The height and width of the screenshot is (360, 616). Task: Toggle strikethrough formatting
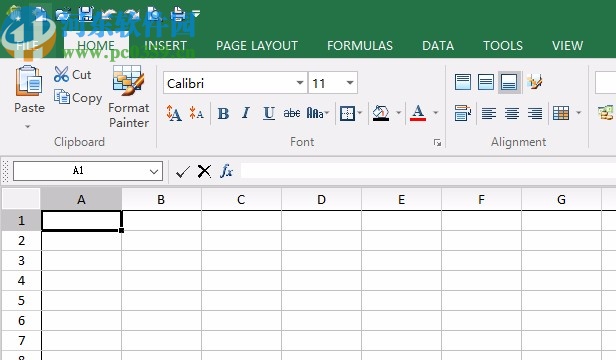pyautogui.click(x=292, y=113)
